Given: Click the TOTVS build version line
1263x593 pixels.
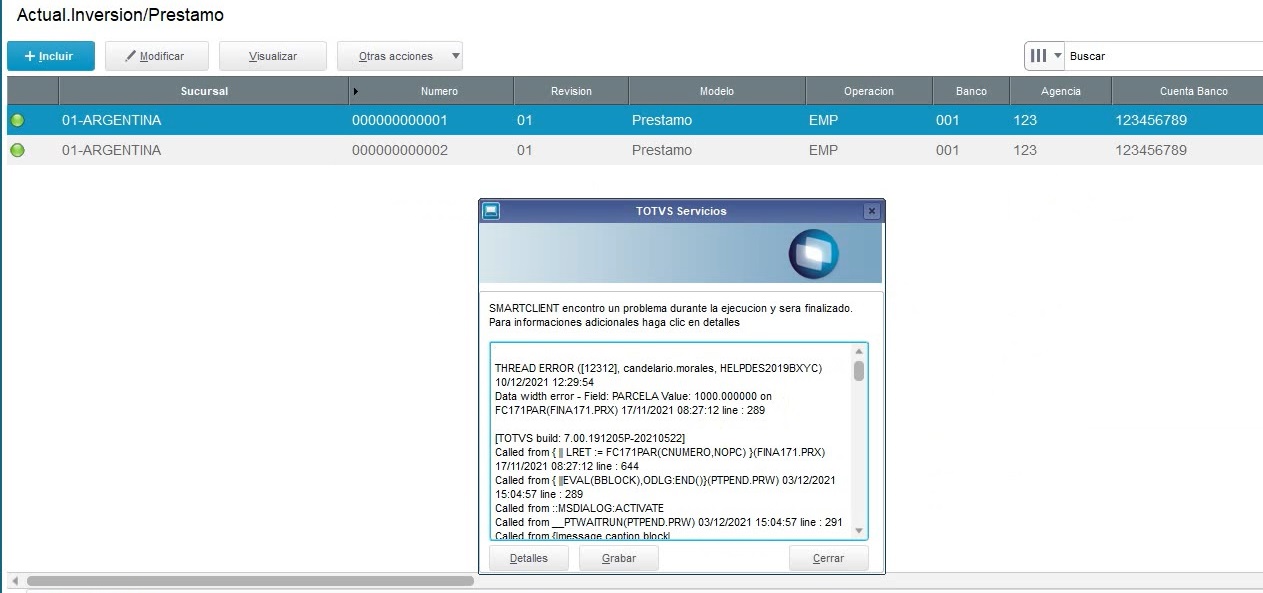Looking at the screenshot, I should point(590,438).
